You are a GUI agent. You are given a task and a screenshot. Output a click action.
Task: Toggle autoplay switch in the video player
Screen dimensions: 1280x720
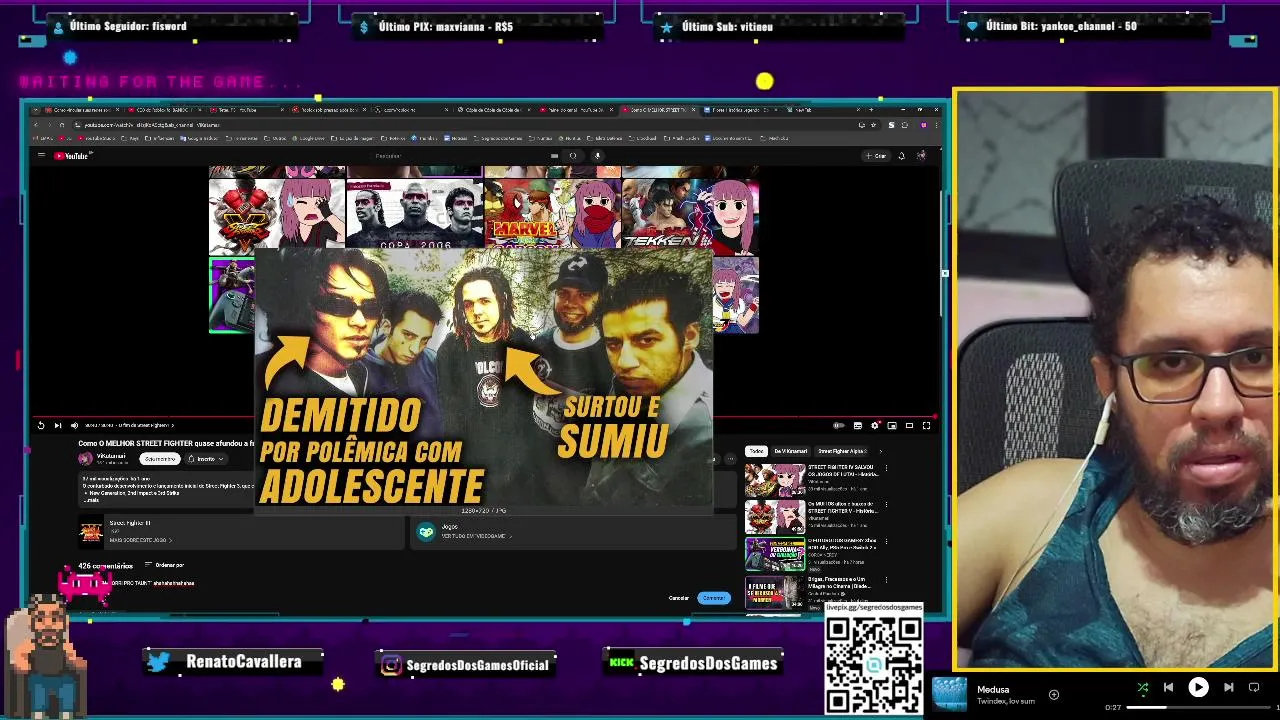[x=840, y=426]
